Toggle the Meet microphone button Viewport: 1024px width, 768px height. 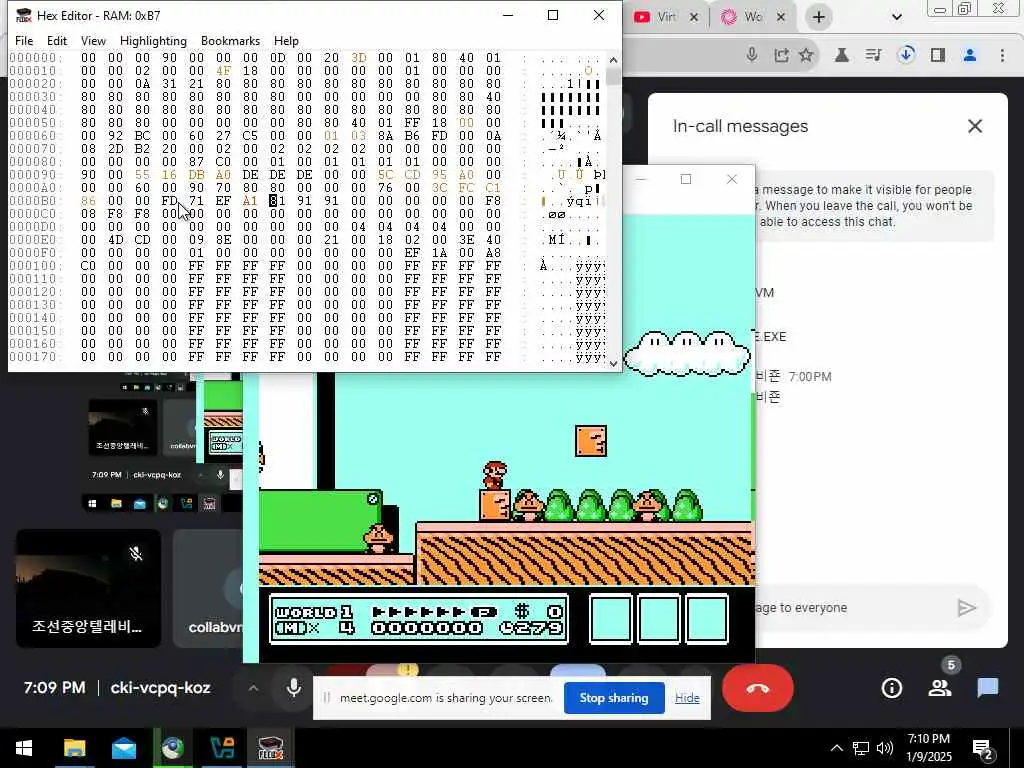coord(294,688)
